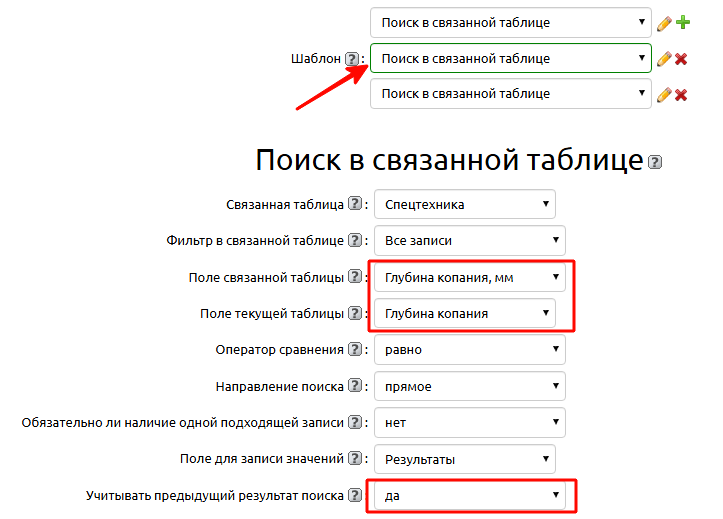Click the pencil edit icon on third template row

[x=664, y=95]
